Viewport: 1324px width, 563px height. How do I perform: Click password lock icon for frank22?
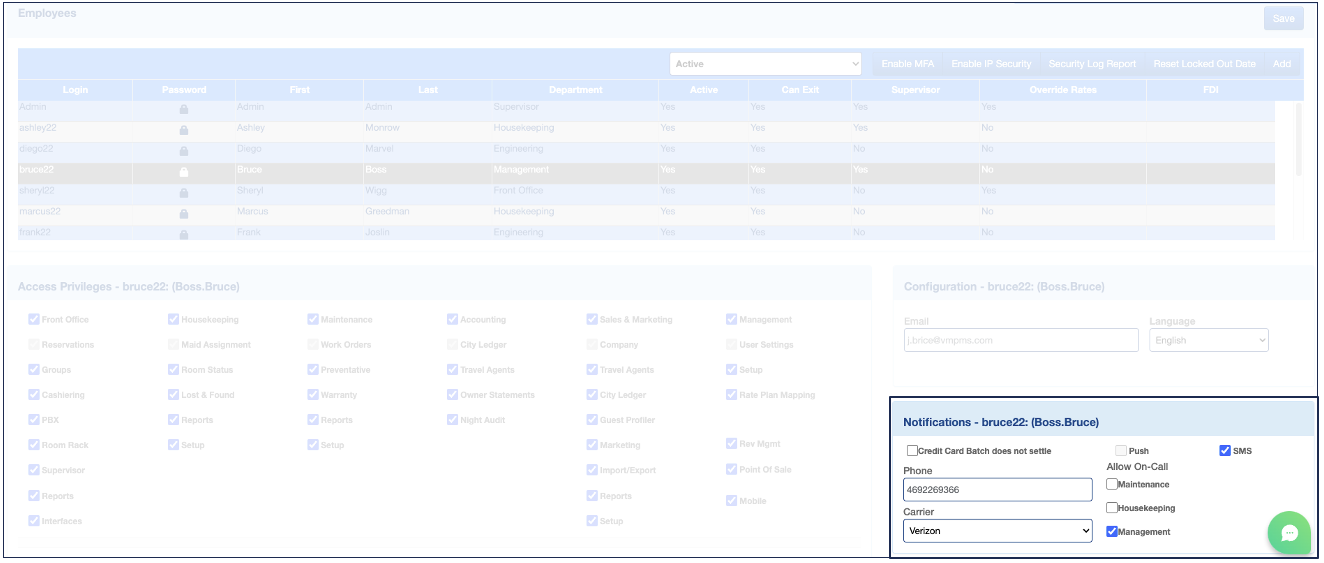tap(184, 234)
